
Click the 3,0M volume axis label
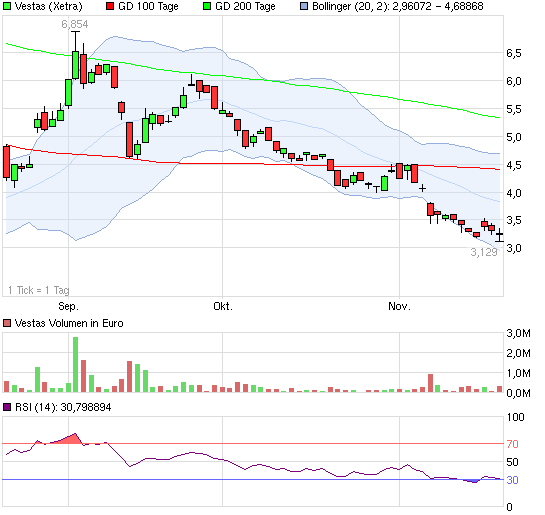pyautogui.click(x=518, y=333)
